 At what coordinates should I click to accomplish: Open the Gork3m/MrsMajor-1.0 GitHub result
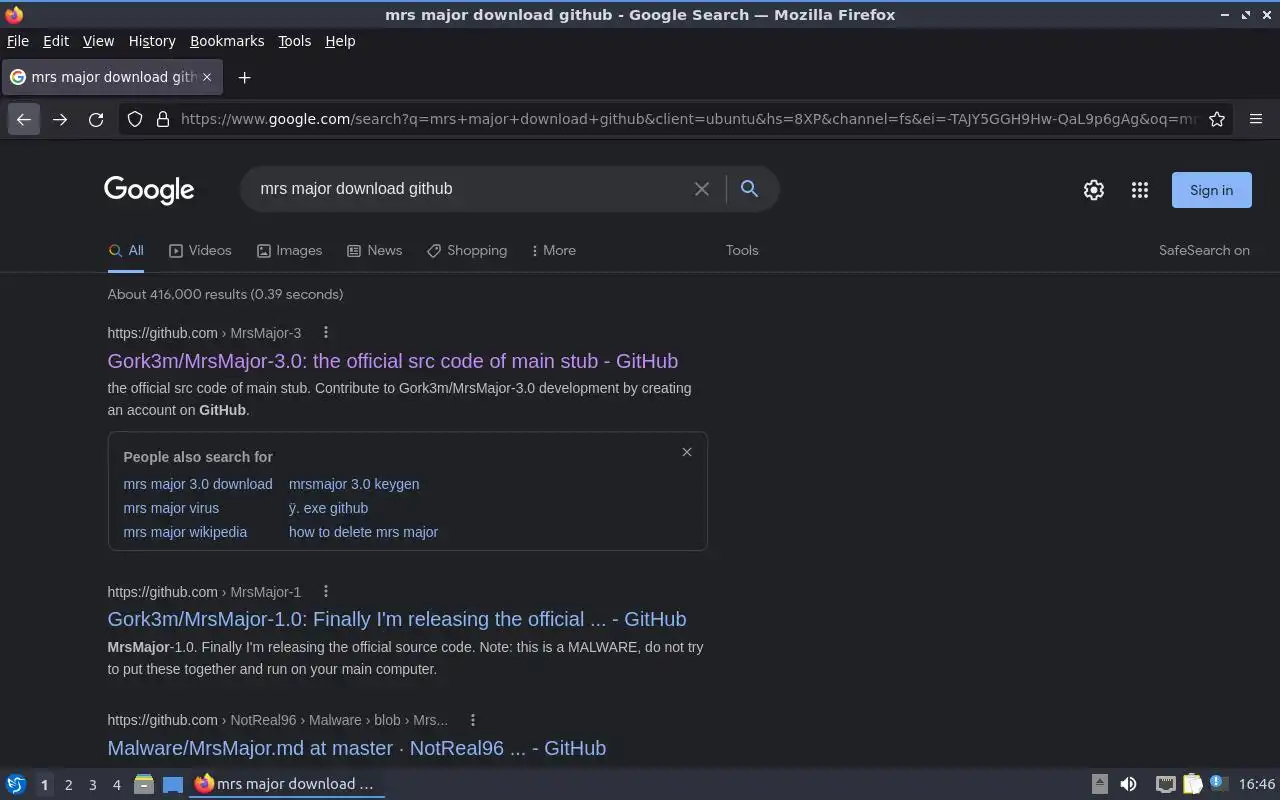pyautogui.click(x=397, y=619)
